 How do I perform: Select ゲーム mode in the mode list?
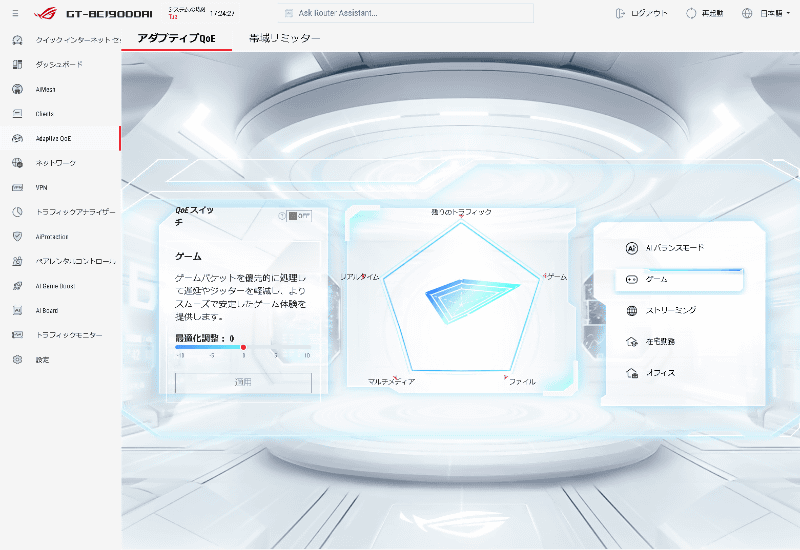click(x=679, y=279)
